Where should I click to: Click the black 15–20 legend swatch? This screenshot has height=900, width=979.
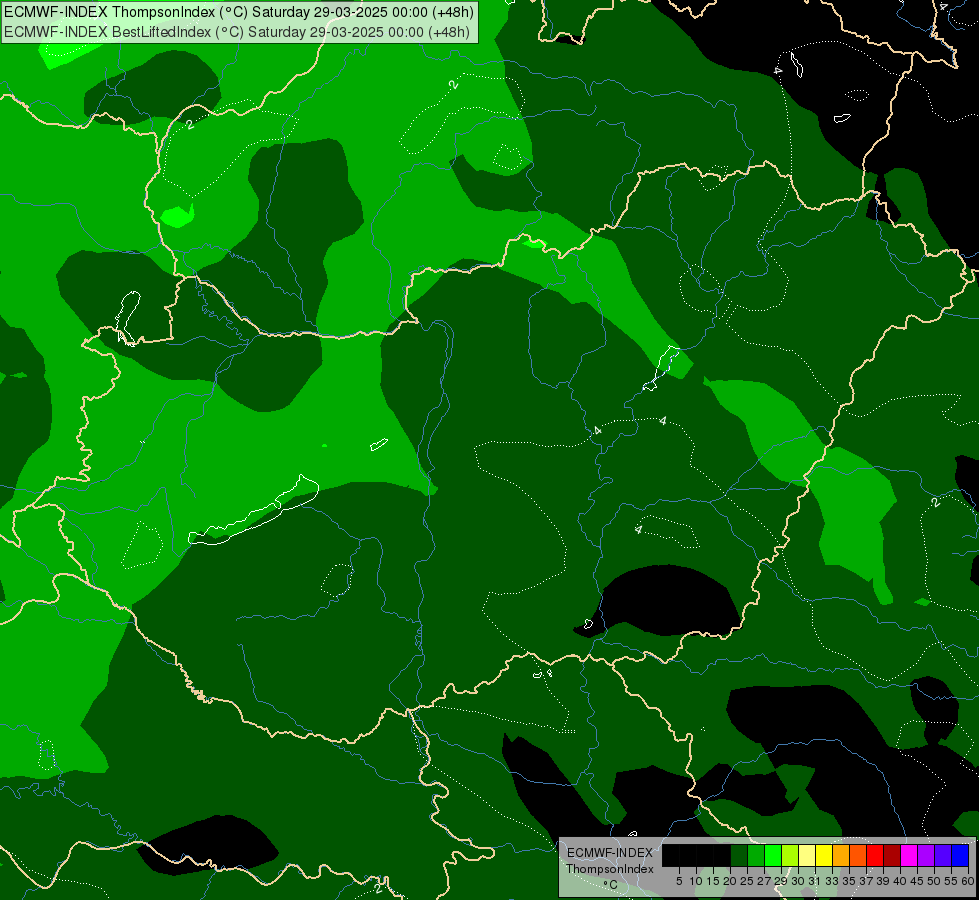(x=722, y=855)
